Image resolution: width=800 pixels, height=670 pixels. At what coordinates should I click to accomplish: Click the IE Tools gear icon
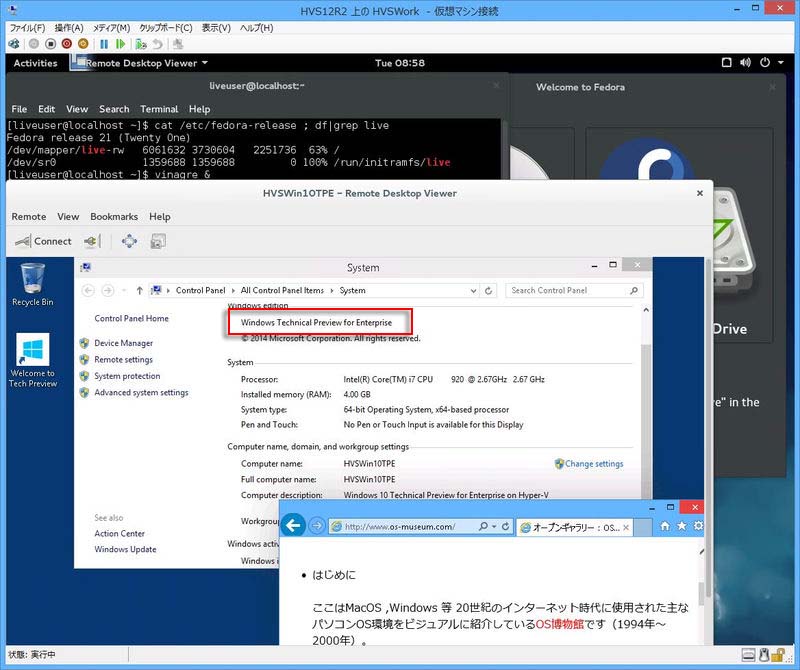(x=698, y=526)
